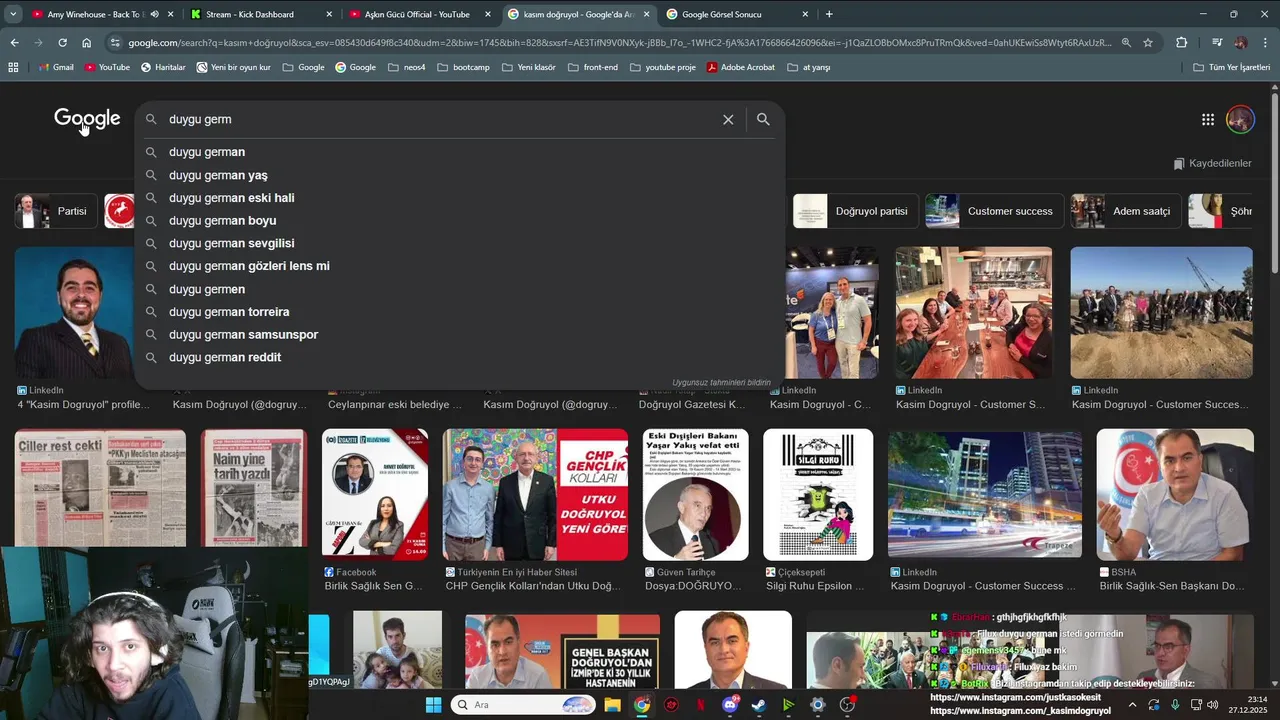The height and width of the screenshot is (720, 1280).
Task: Open the Haritalar bookmark
Action: pos(163,67)
